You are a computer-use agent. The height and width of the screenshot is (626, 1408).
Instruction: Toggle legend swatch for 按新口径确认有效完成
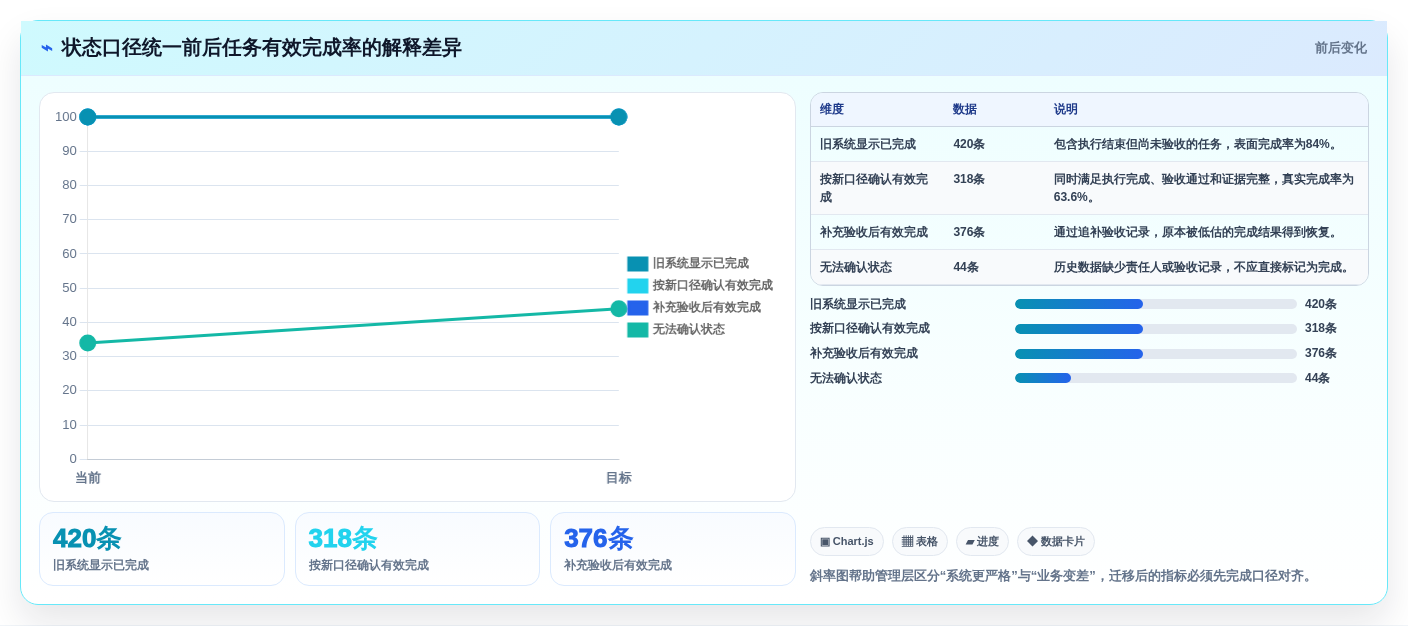[x=637, y=286]
